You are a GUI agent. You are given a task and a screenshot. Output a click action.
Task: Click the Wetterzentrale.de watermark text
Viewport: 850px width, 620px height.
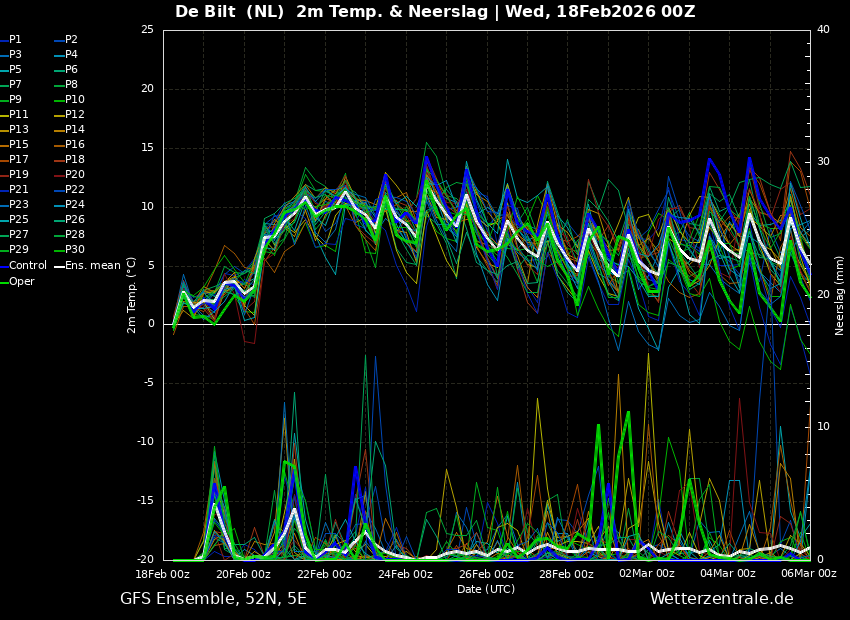tap(721, 599)
